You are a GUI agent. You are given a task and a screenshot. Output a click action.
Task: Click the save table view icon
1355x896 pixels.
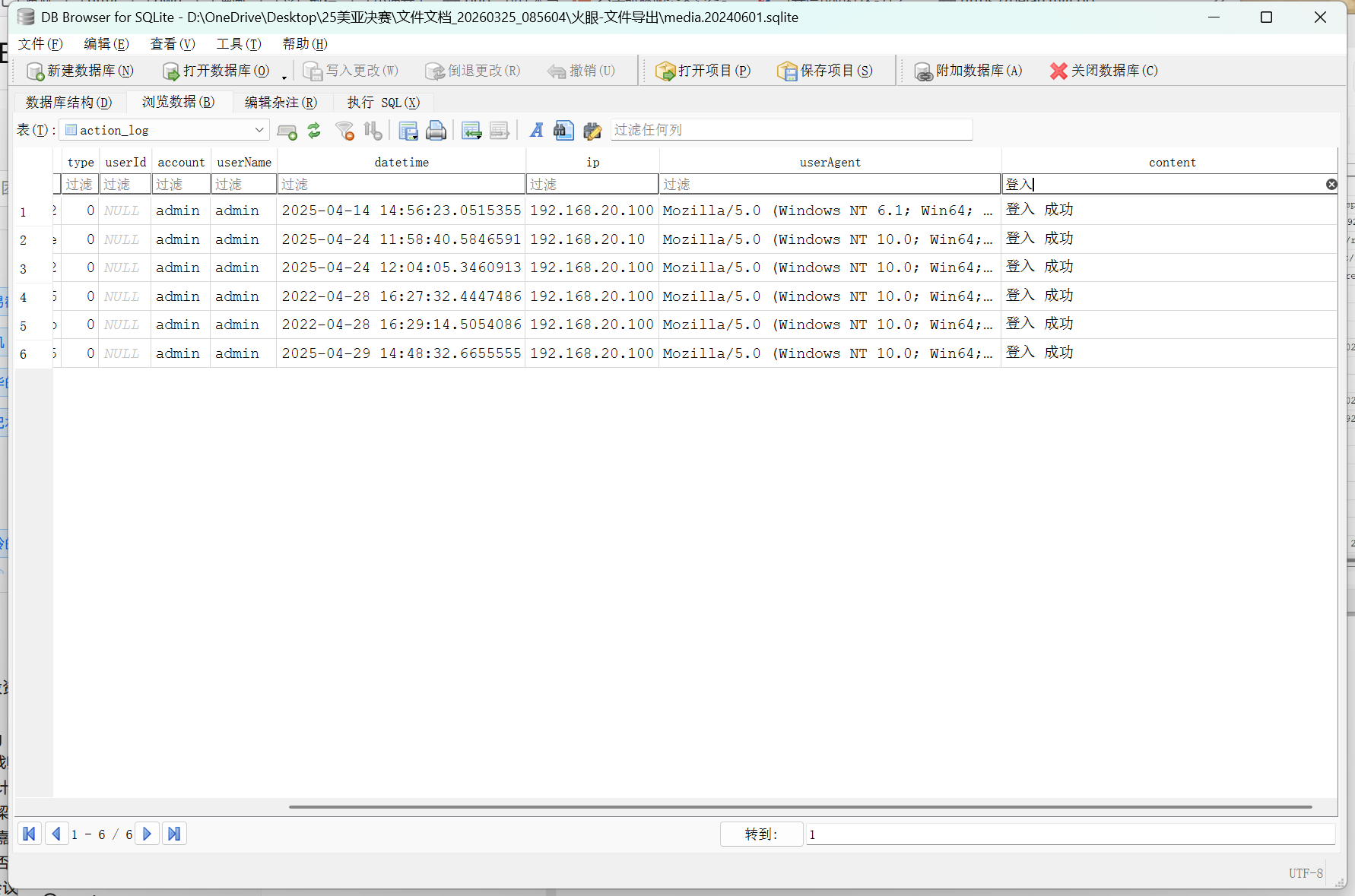tap(408, 131)
